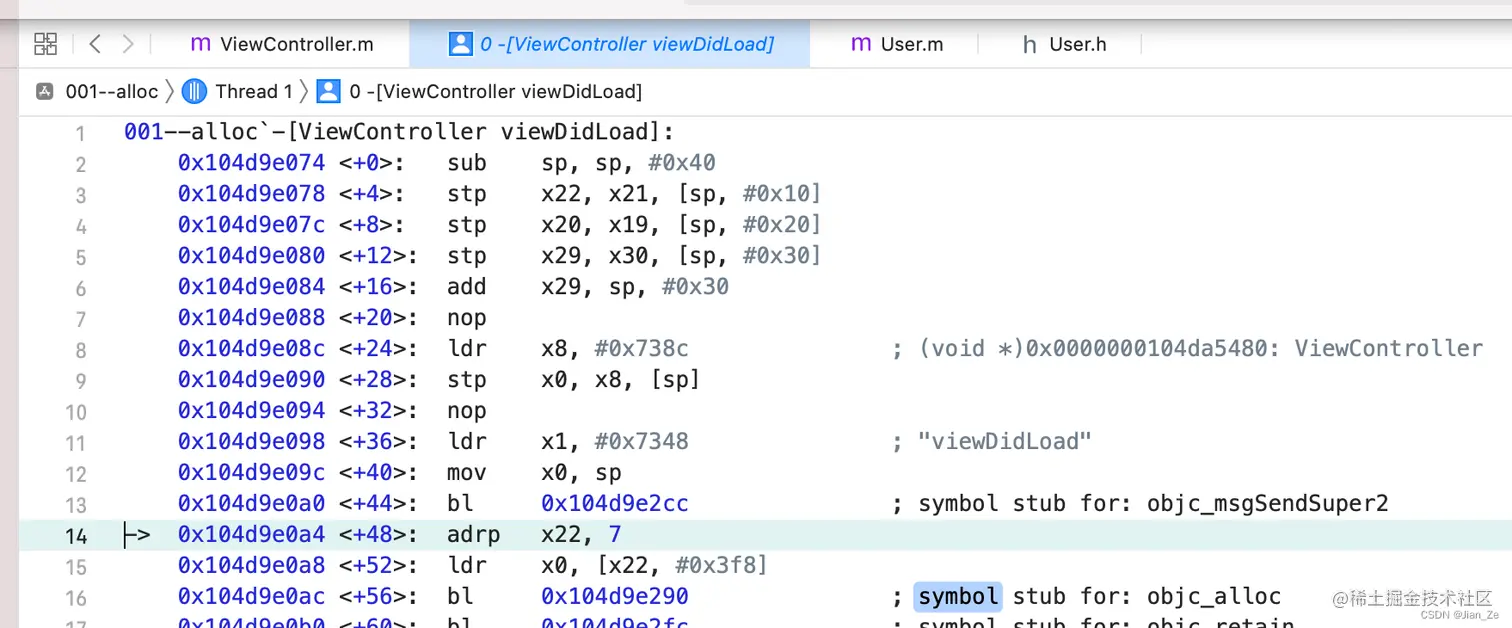
Task: Click the person icon on viewDidLoad tab
Action: coord(460,43)
